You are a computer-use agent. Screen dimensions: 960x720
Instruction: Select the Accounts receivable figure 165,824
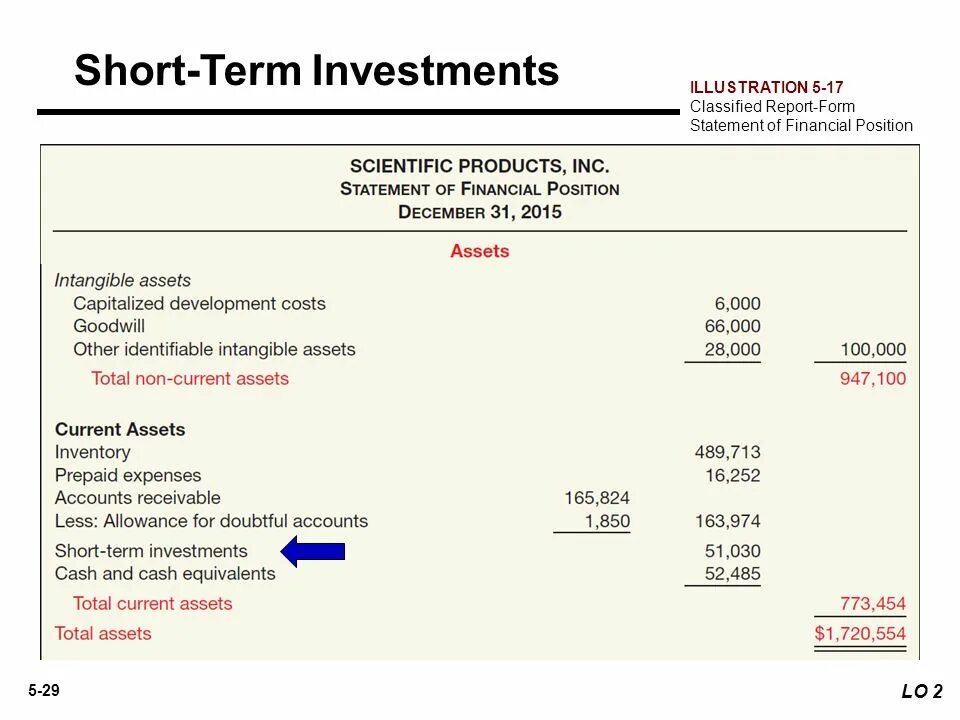[597, 498]
